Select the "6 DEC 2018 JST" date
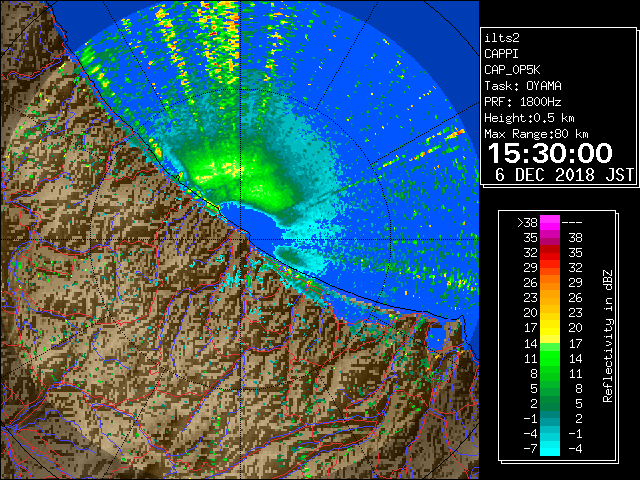The width and height of the screenshot is (640, 480). tap(564, 175)
